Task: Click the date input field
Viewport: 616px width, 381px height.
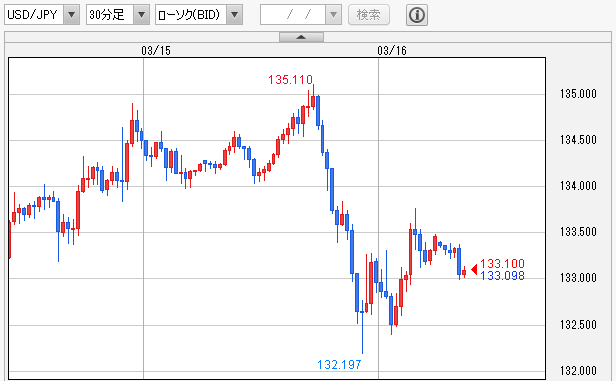Action: (293, 15)
